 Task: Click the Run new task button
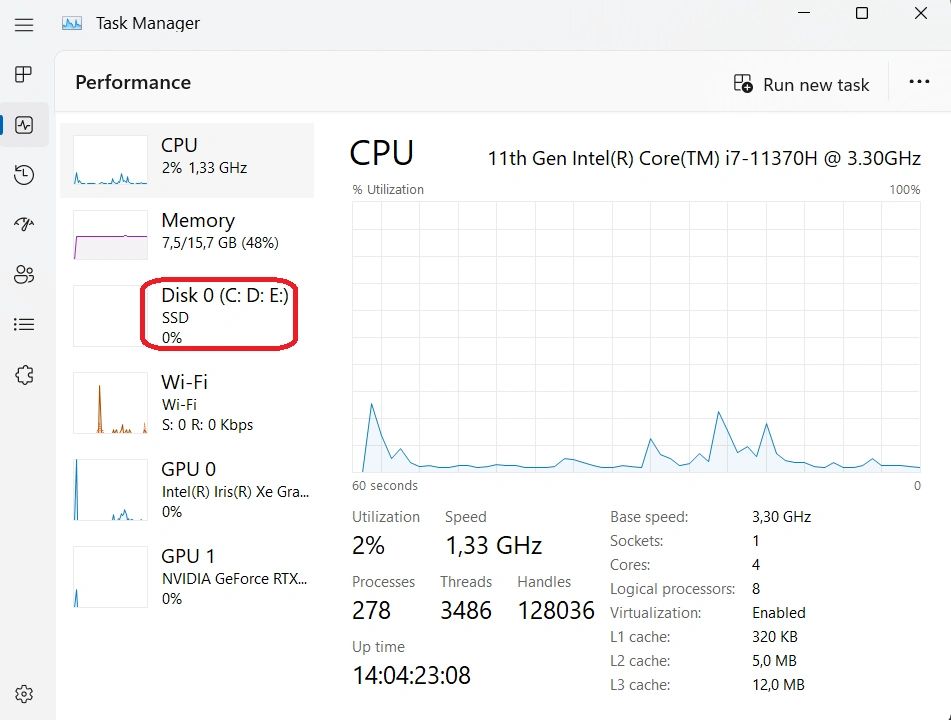(801, 84)
